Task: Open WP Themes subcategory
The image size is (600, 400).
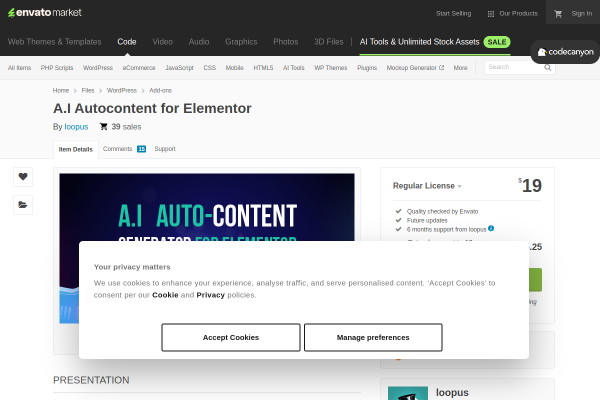Action: (x=331, y=68)
